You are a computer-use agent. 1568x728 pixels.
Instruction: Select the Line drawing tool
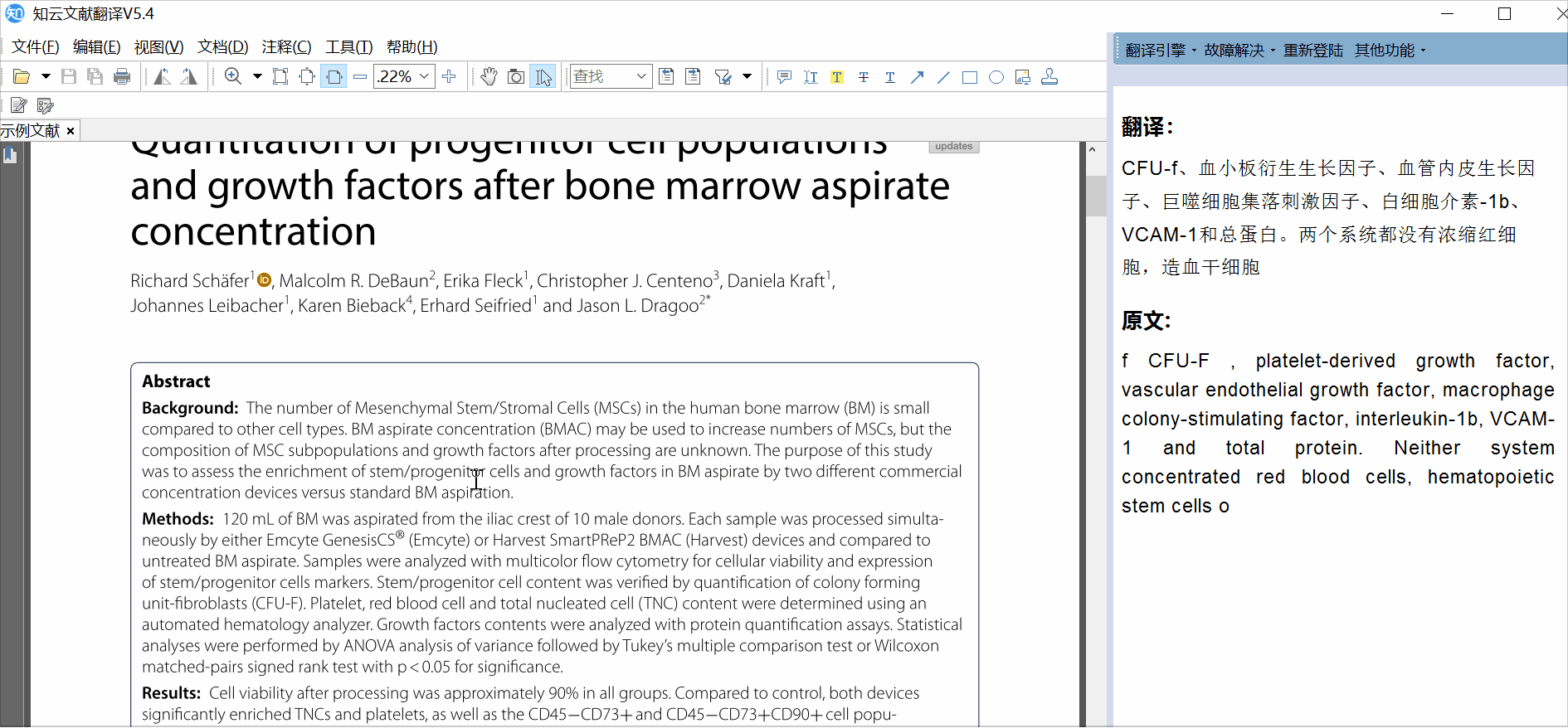click(943, 77)
